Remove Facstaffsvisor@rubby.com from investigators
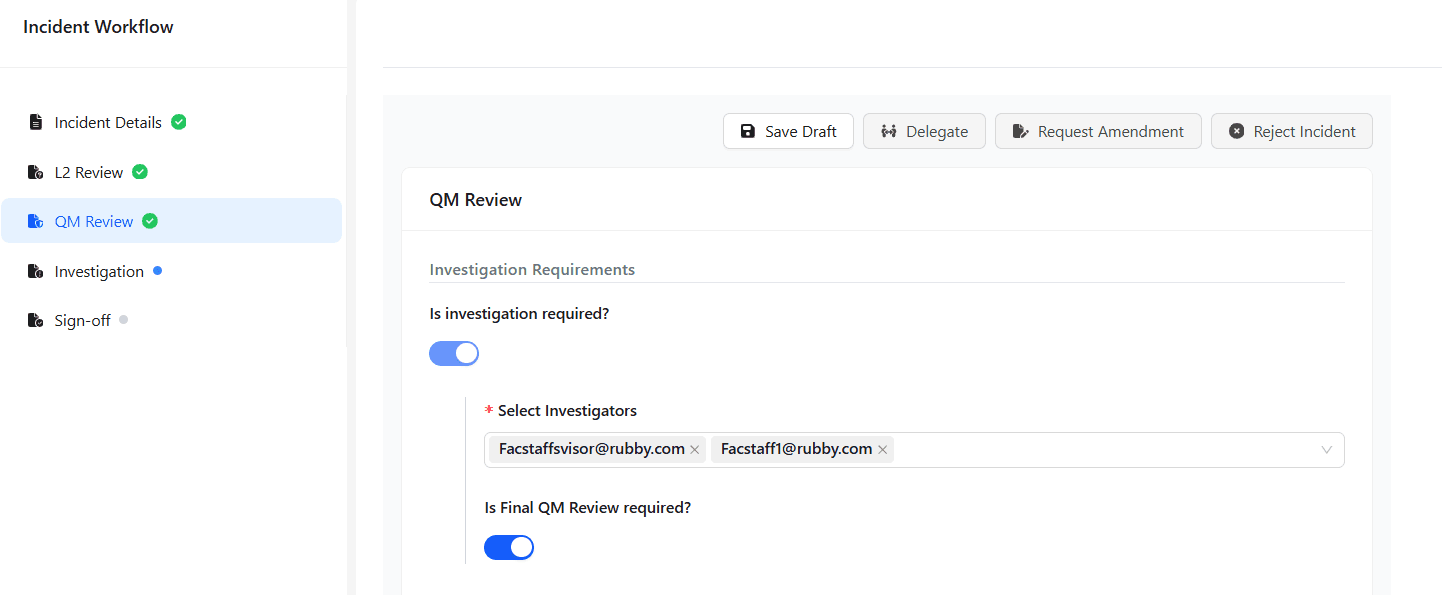This screenshot has width=1442, height=595. (694, 450)
